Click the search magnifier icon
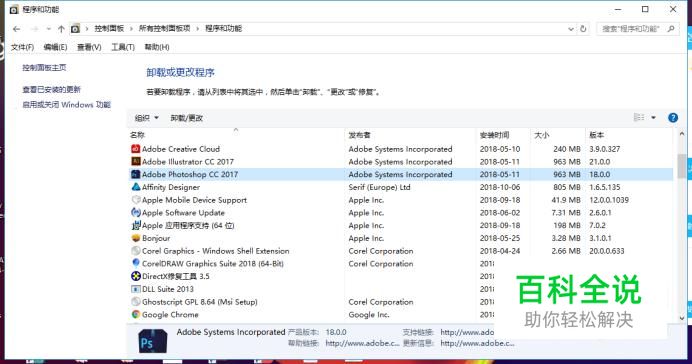Image resolution: width=692 pixels, height=364 pixels. pyautogui.click(x=671, y=29)
